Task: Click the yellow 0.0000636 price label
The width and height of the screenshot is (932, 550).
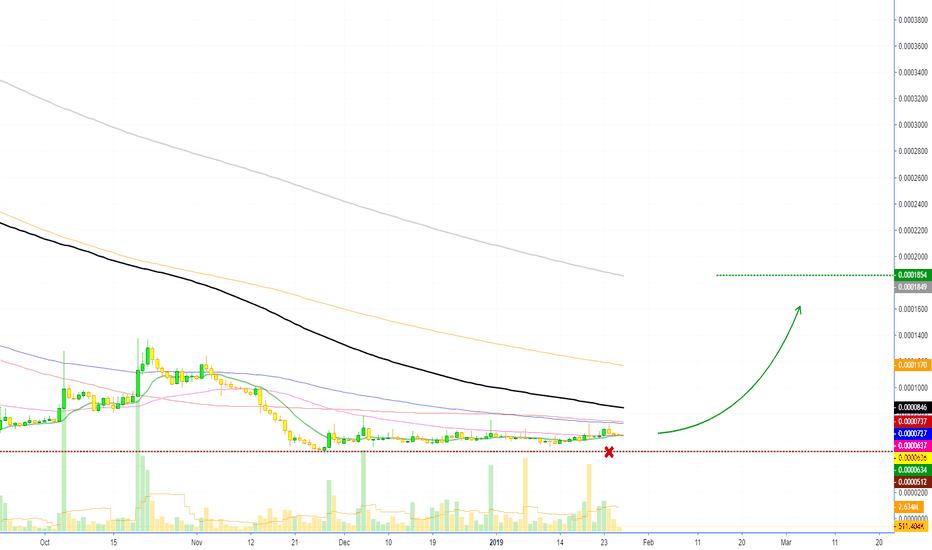Action: click(x=912, y=458)
